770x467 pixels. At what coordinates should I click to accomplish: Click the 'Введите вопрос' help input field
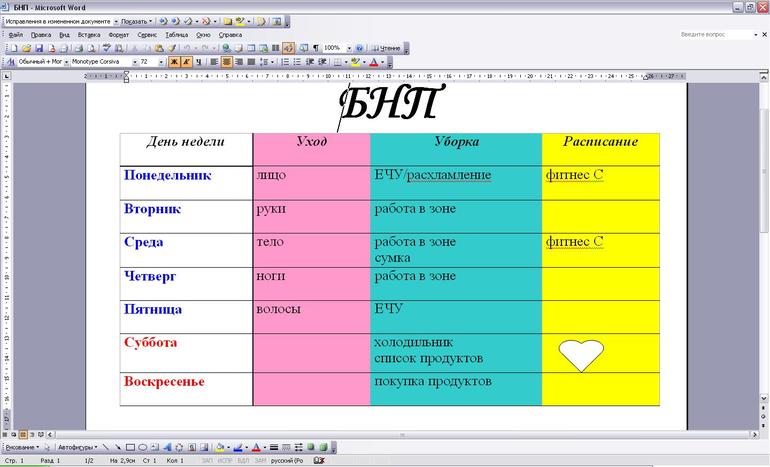pyautogui.click(x=716, y=34)
